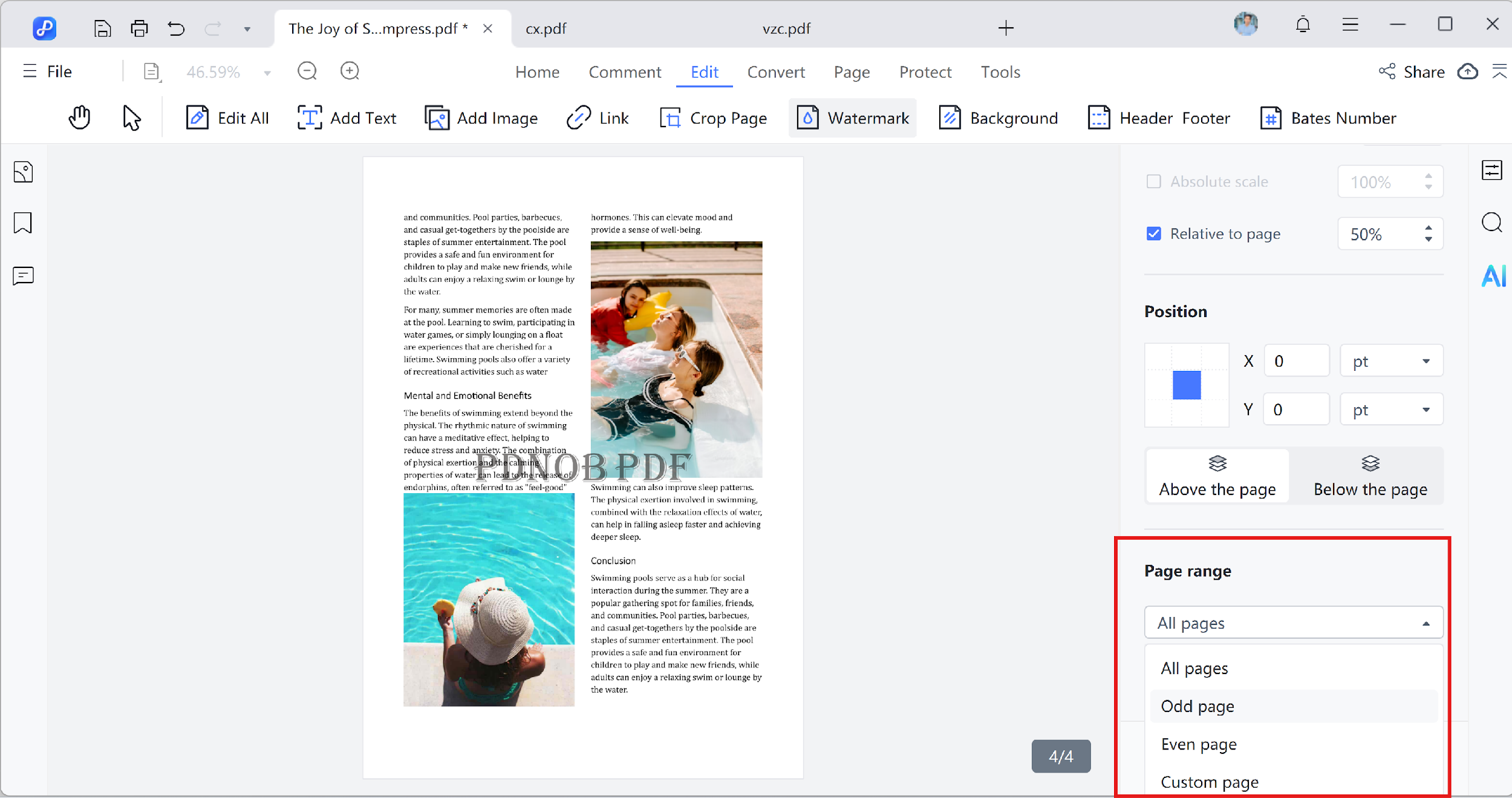Click the Share button
The height and width of the screenshot is (798, 1512).
point(1412,71)
